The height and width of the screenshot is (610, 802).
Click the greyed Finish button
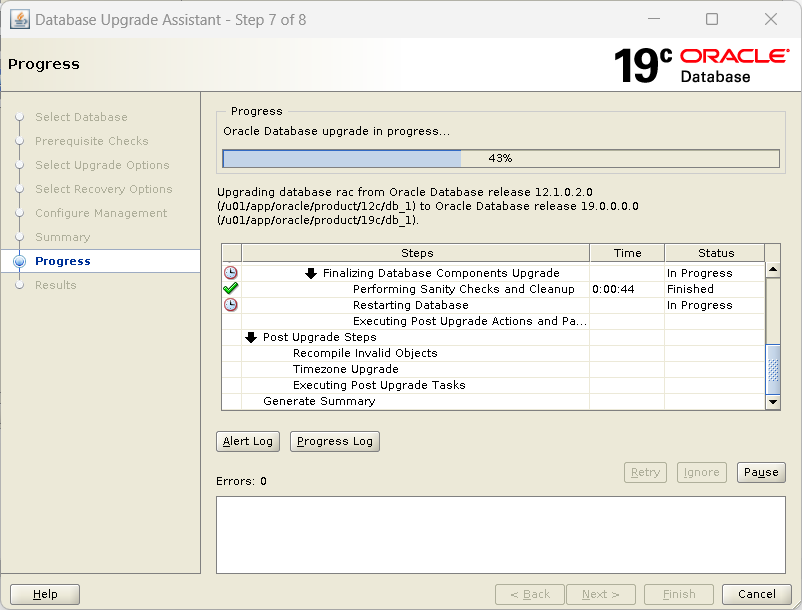coord(679,594)
